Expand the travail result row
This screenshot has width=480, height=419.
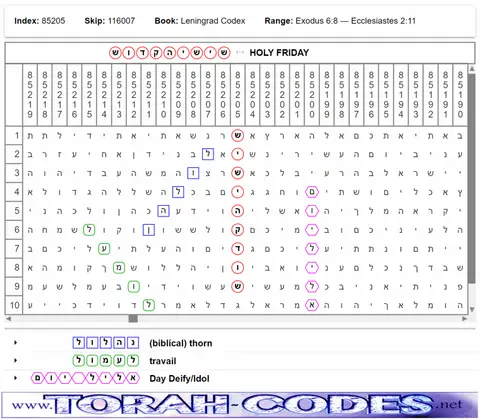(15, 360)
